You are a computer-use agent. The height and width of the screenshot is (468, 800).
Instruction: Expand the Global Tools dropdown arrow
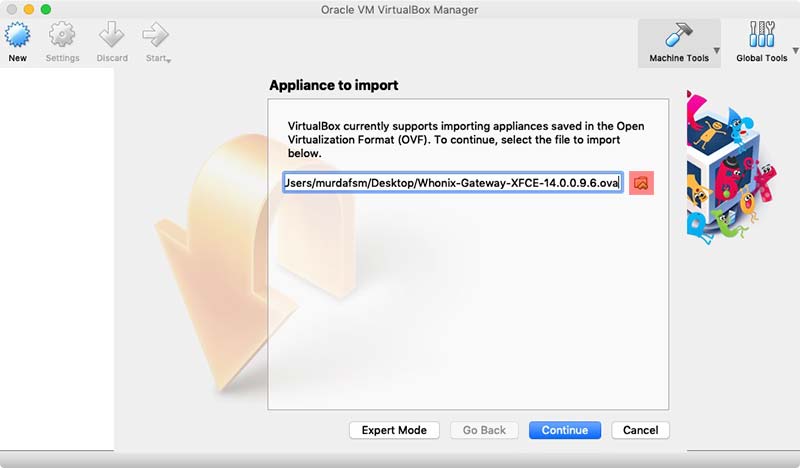(795, 50)
